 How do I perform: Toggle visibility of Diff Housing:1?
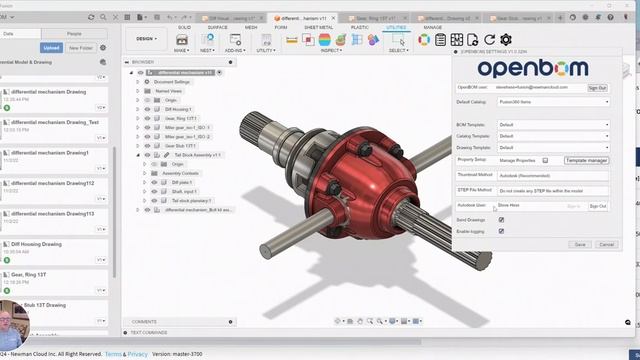(x=147, y=109)
